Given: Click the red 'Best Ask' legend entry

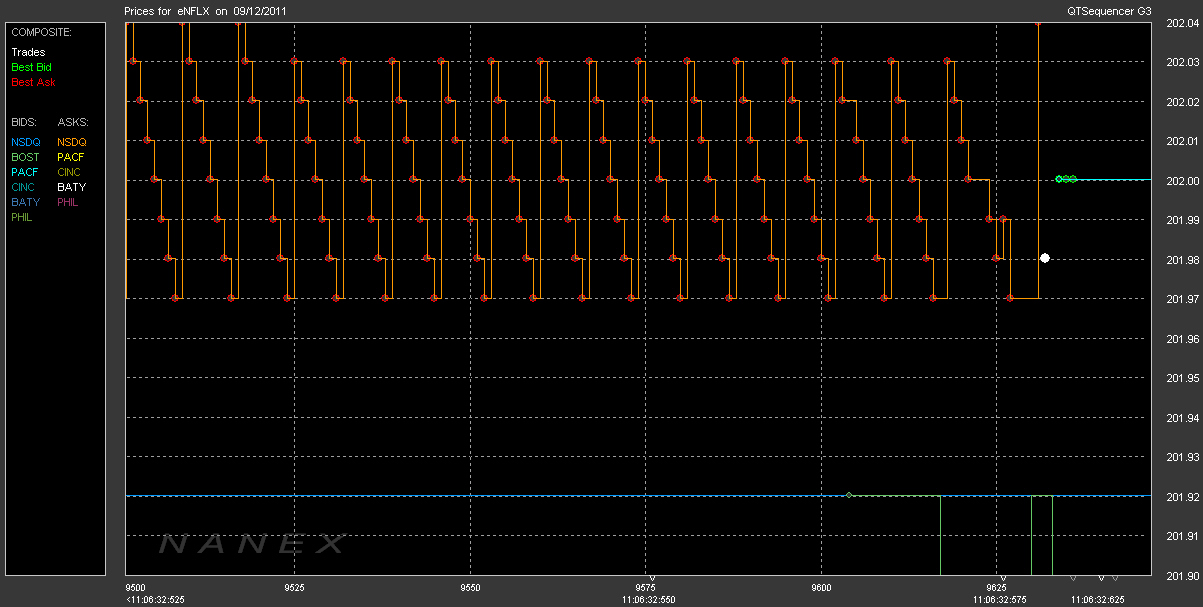Looking at the screenshot, I should point(32,82).
